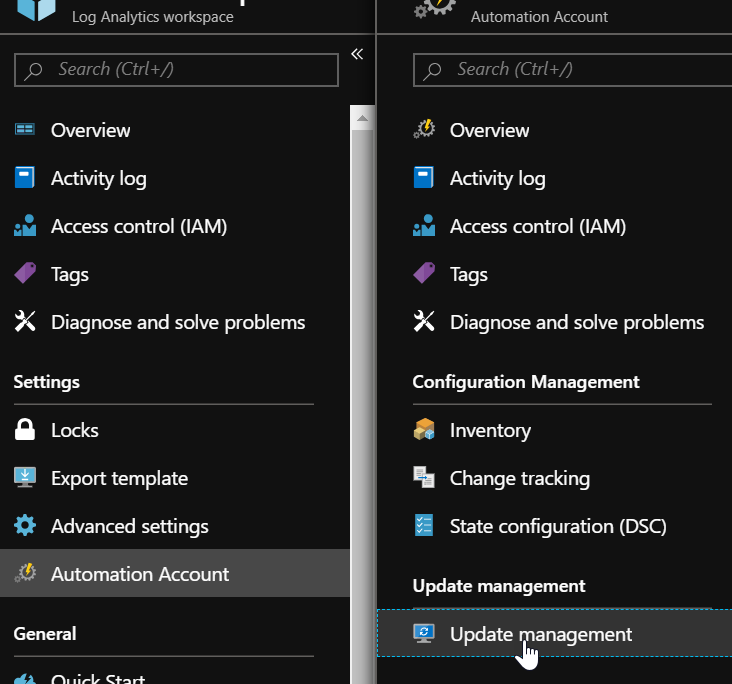This screenshot has width=732, height=684.
Task: Click the left menu vertical scrollbar track
Action: click(x=362, y=406)
